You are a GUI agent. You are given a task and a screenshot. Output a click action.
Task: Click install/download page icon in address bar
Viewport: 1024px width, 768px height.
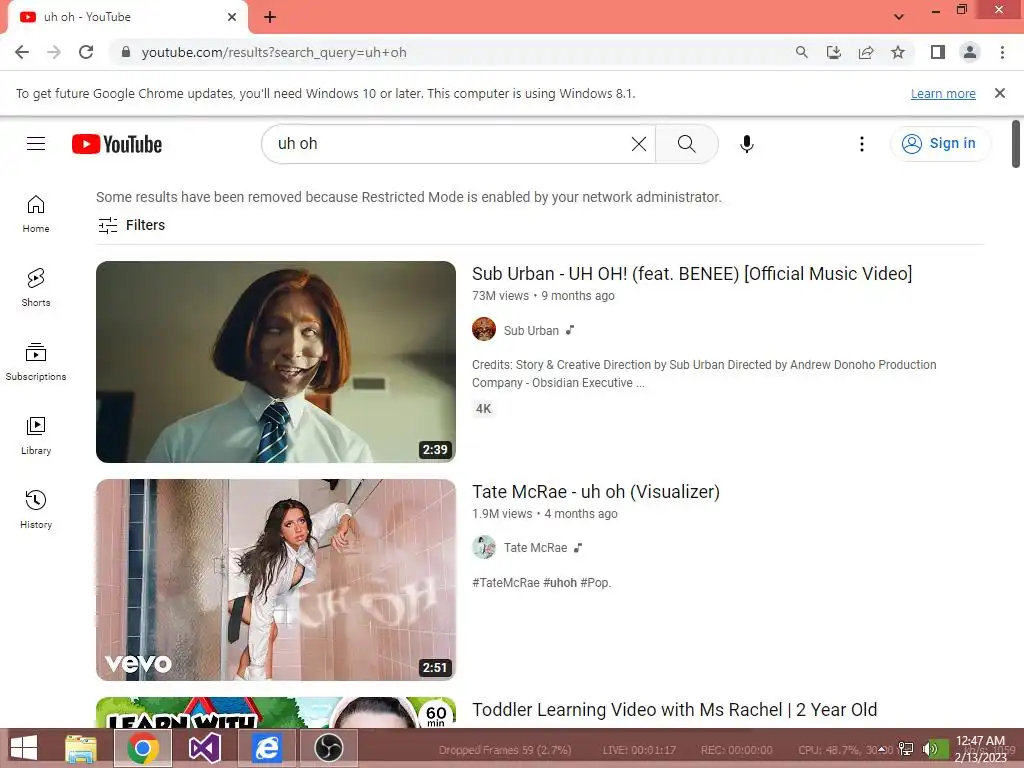click(833, 52)
